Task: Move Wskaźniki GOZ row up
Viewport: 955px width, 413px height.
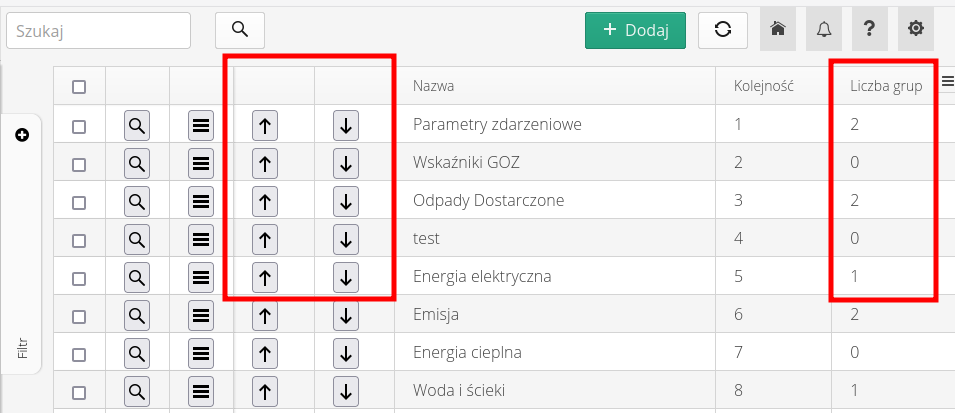Action: pos(264,163)
